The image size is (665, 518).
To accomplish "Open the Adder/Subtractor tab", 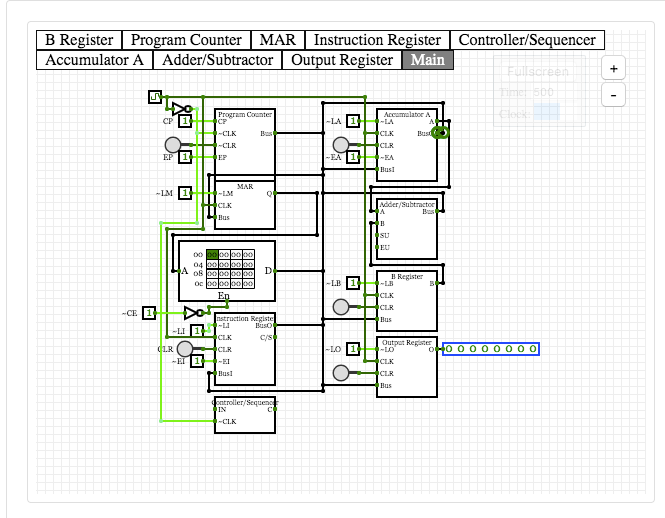I will (217, 60).
